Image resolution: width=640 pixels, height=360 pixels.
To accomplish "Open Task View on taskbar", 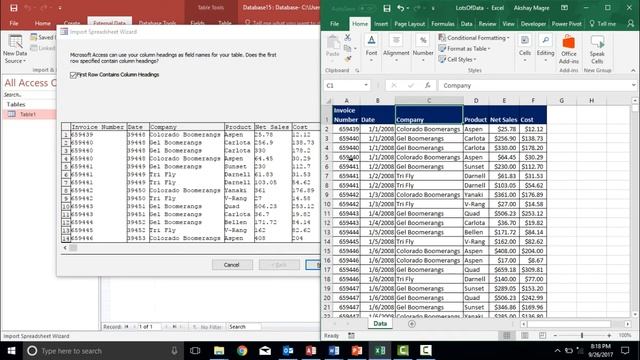I will [195, 351].
